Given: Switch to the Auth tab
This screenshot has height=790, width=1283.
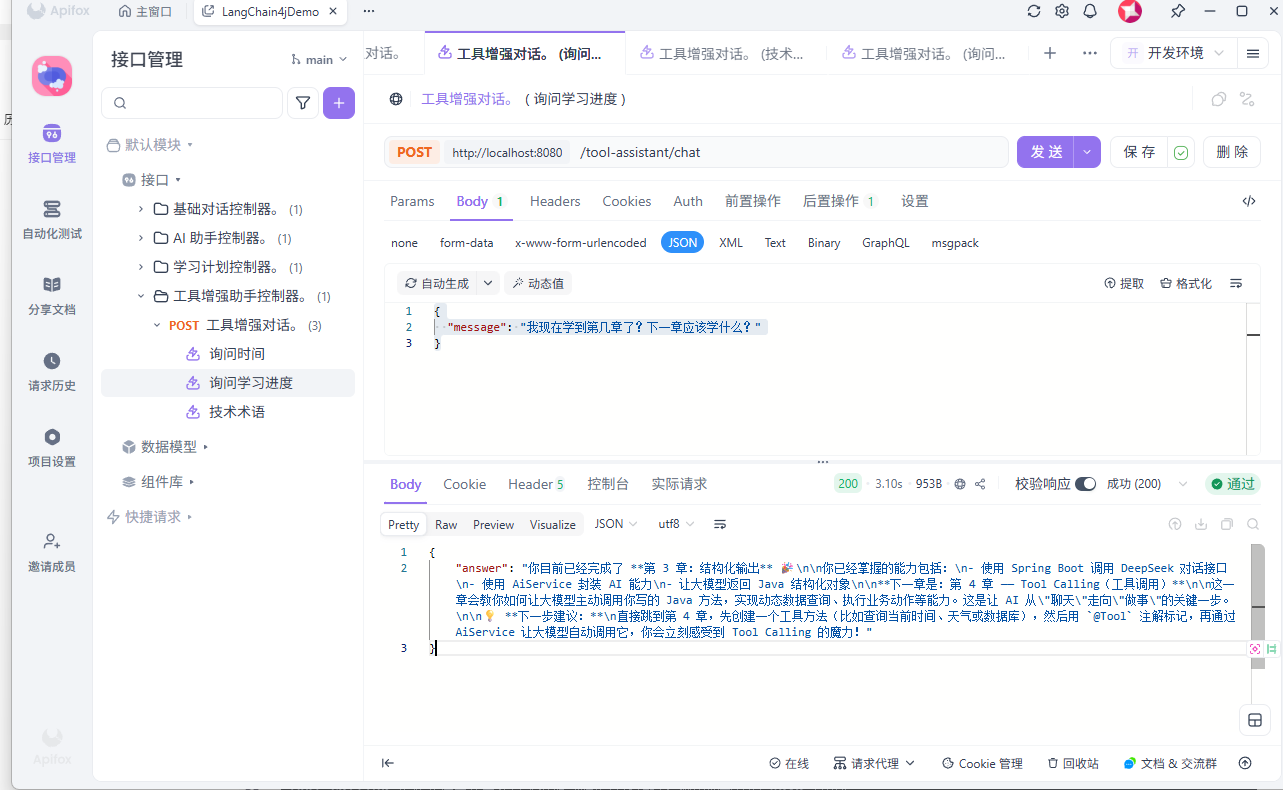Looking at the screenshot, I should point(688,201).
